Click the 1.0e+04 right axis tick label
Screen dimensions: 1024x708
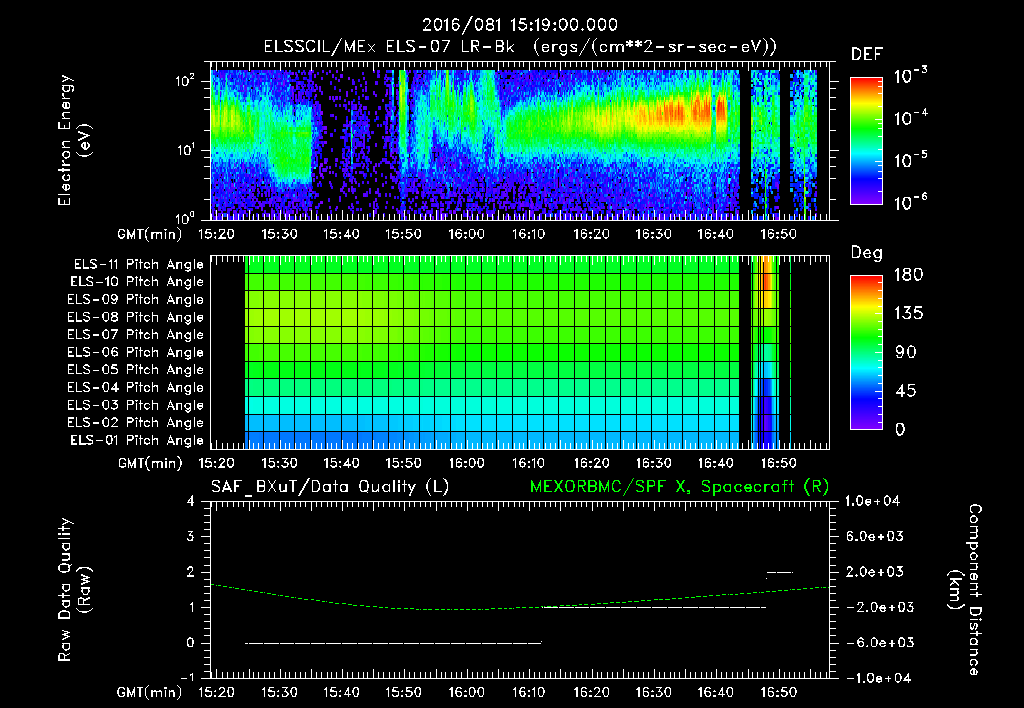pyautogui.click(x=872, y=502)
